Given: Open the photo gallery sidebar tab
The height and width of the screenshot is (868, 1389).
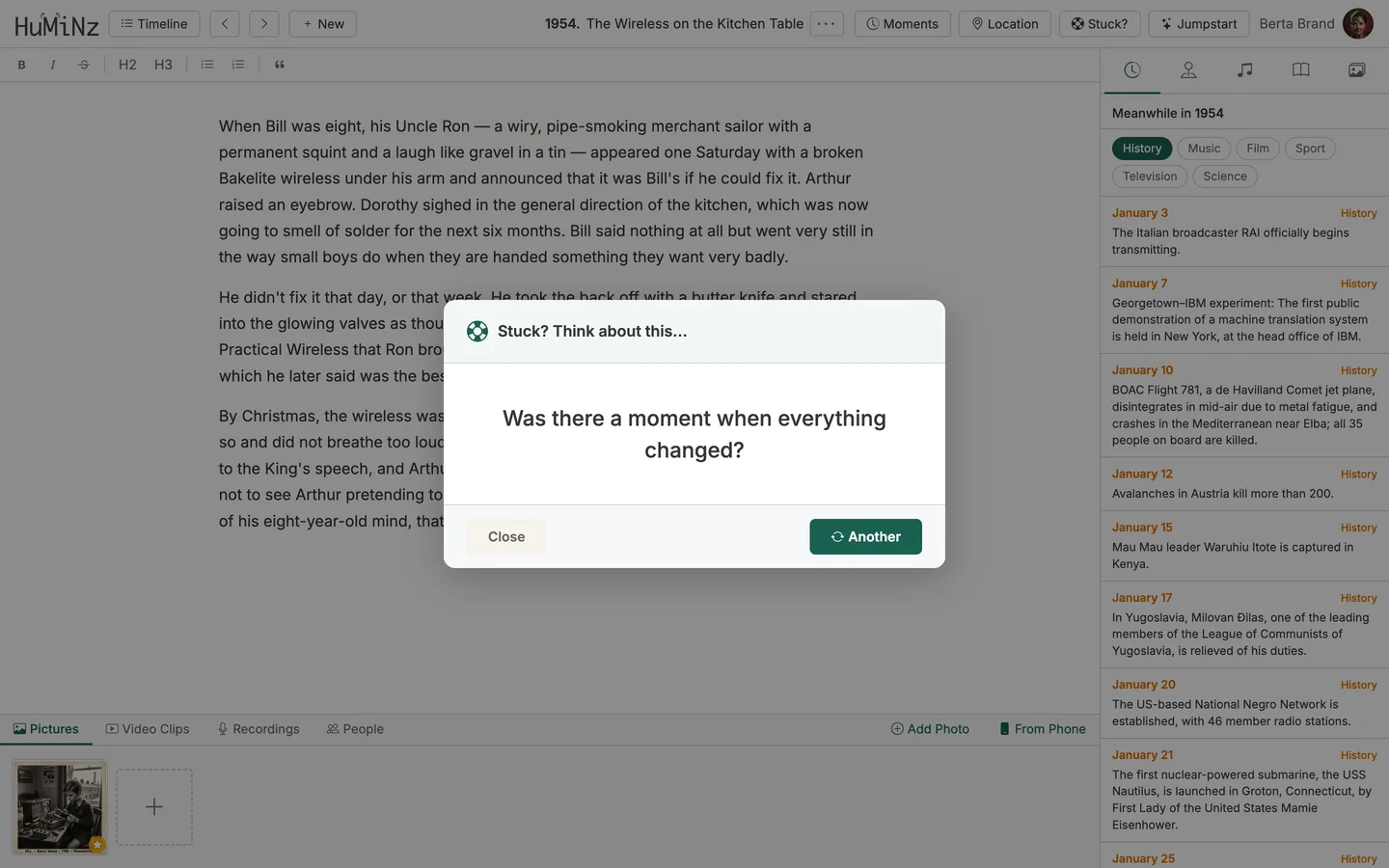Looking at the screenshot, I should (1356, 70).
